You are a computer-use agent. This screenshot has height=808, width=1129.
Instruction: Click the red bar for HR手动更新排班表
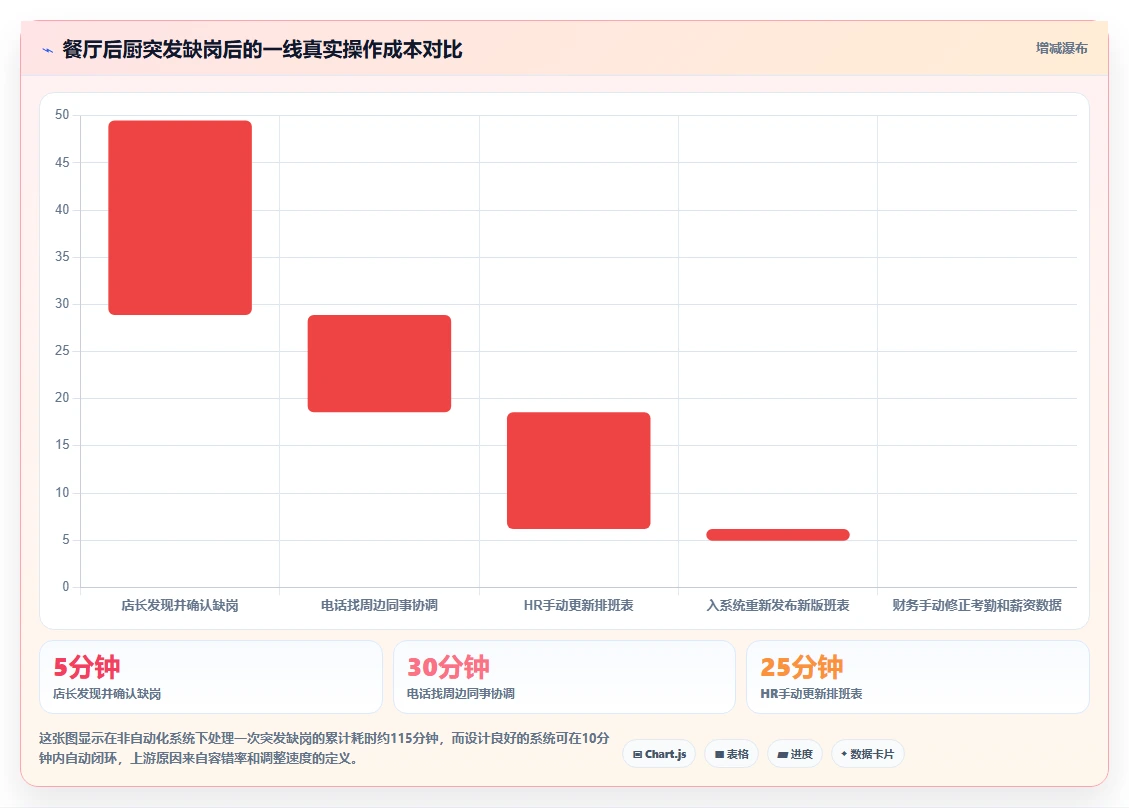pos(579,470)
